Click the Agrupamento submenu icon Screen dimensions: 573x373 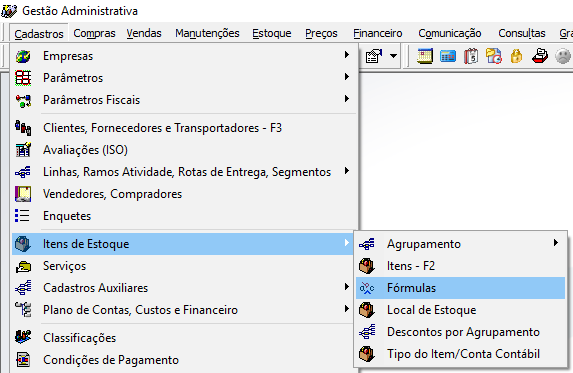[367, 244]
